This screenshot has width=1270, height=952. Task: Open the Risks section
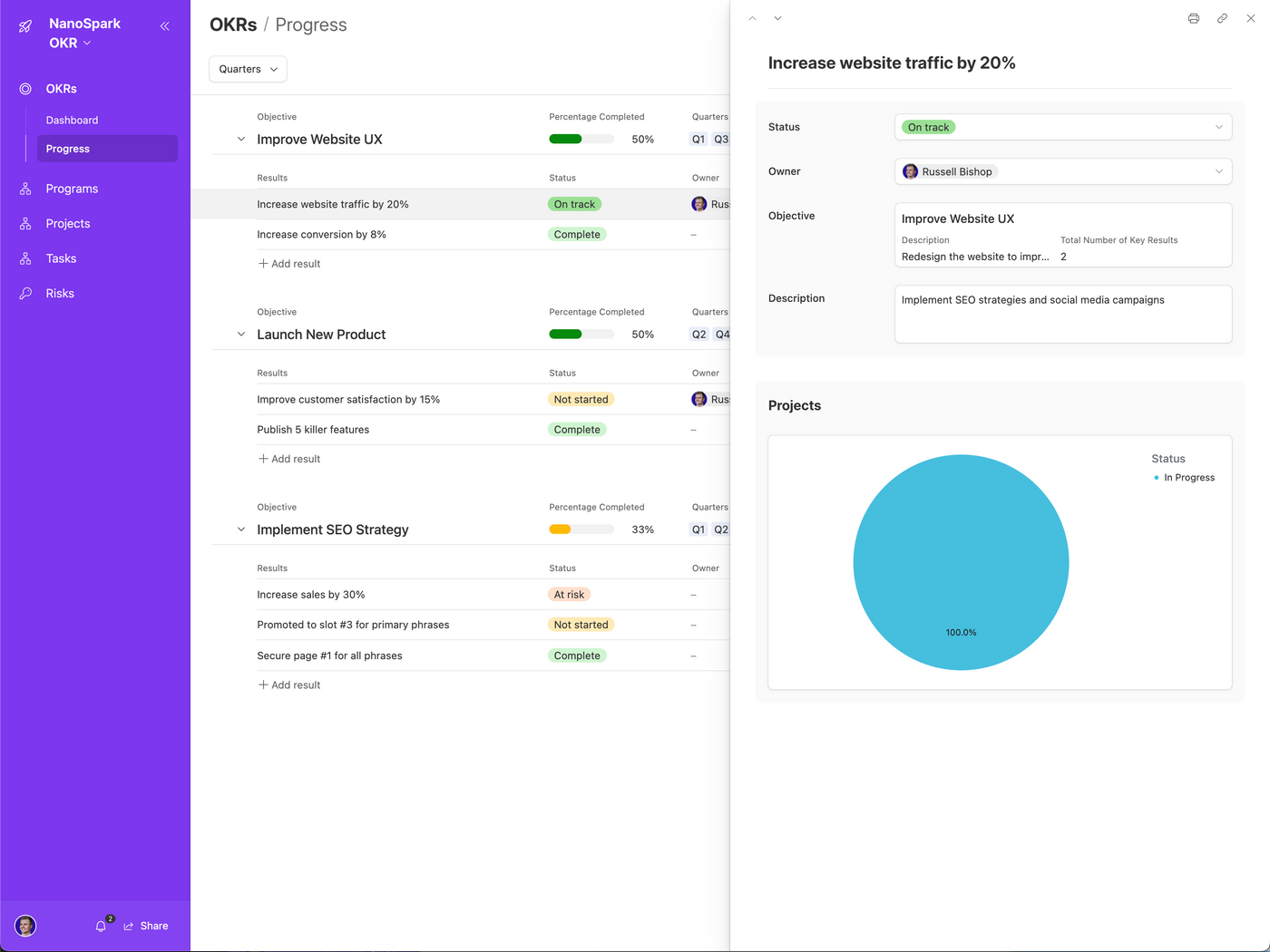coord(59,293)
